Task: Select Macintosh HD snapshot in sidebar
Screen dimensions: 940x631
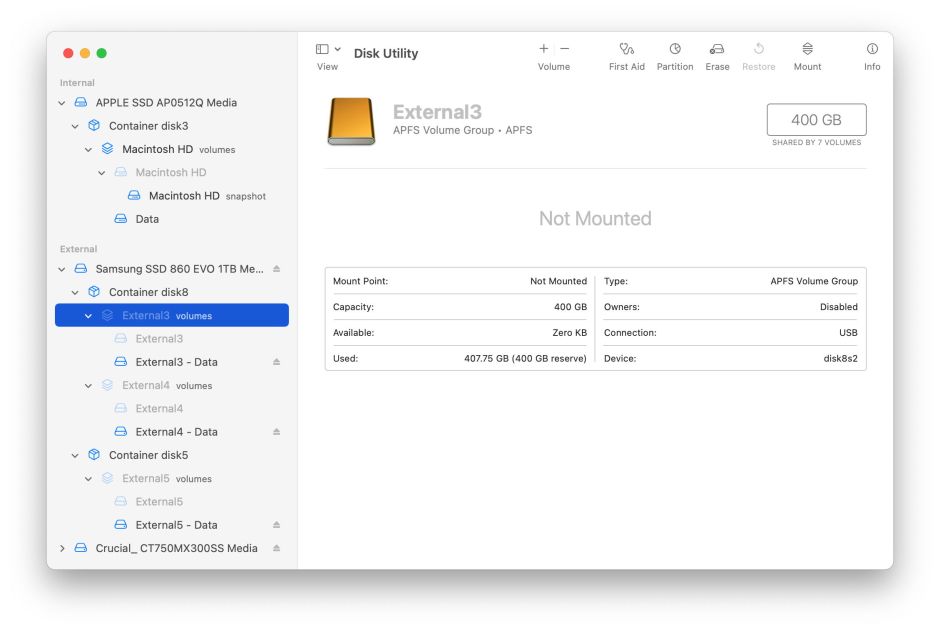Action: [x=184, y=196]
